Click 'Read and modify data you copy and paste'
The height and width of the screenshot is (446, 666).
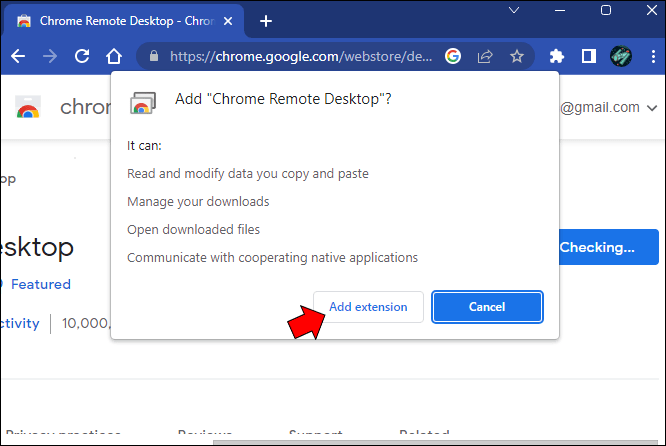tap(248, 174)
